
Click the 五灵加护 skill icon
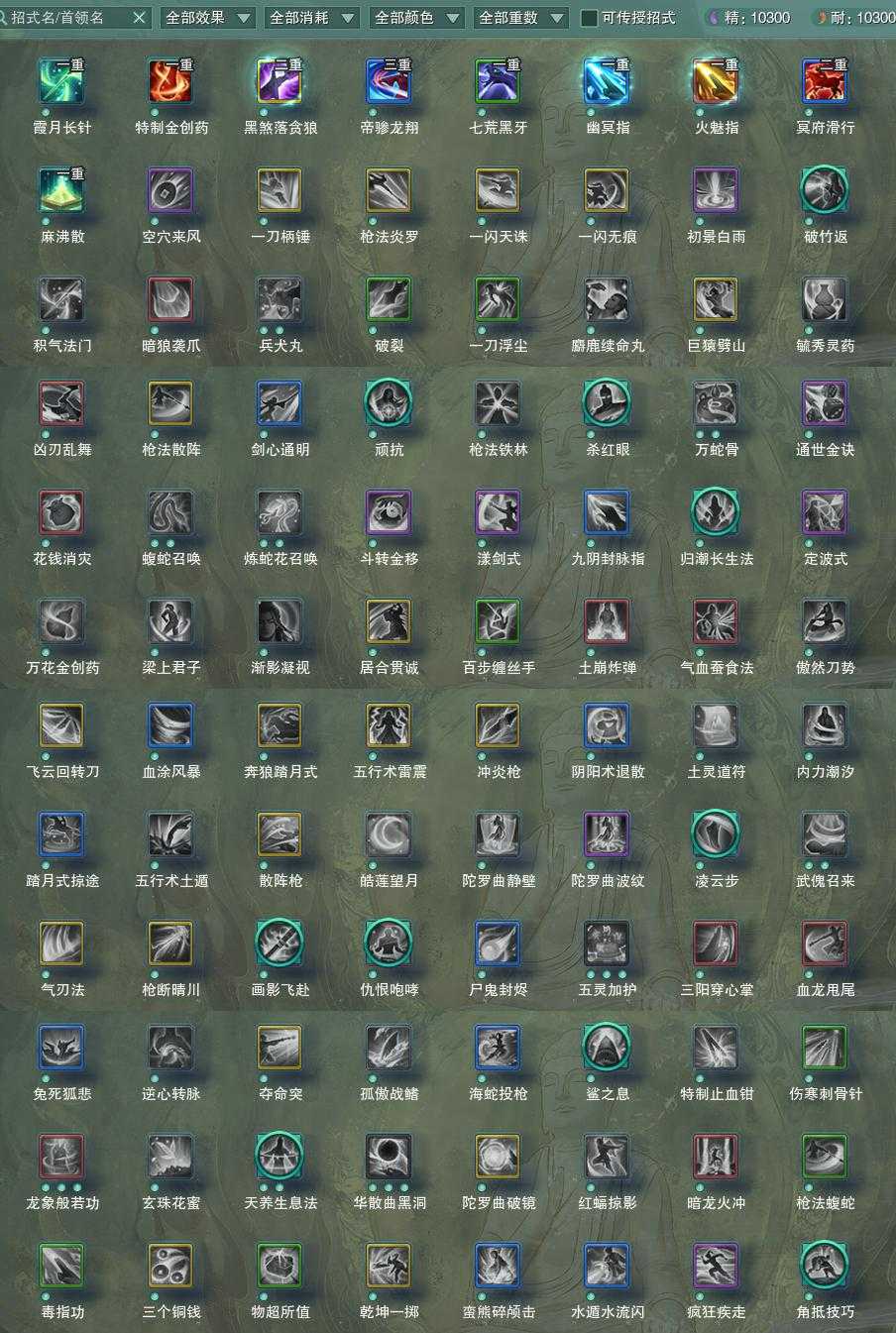(607, 944)
